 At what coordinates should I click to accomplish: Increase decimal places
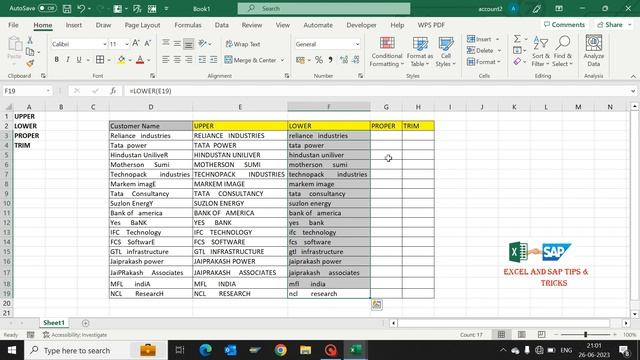[344, 60]
